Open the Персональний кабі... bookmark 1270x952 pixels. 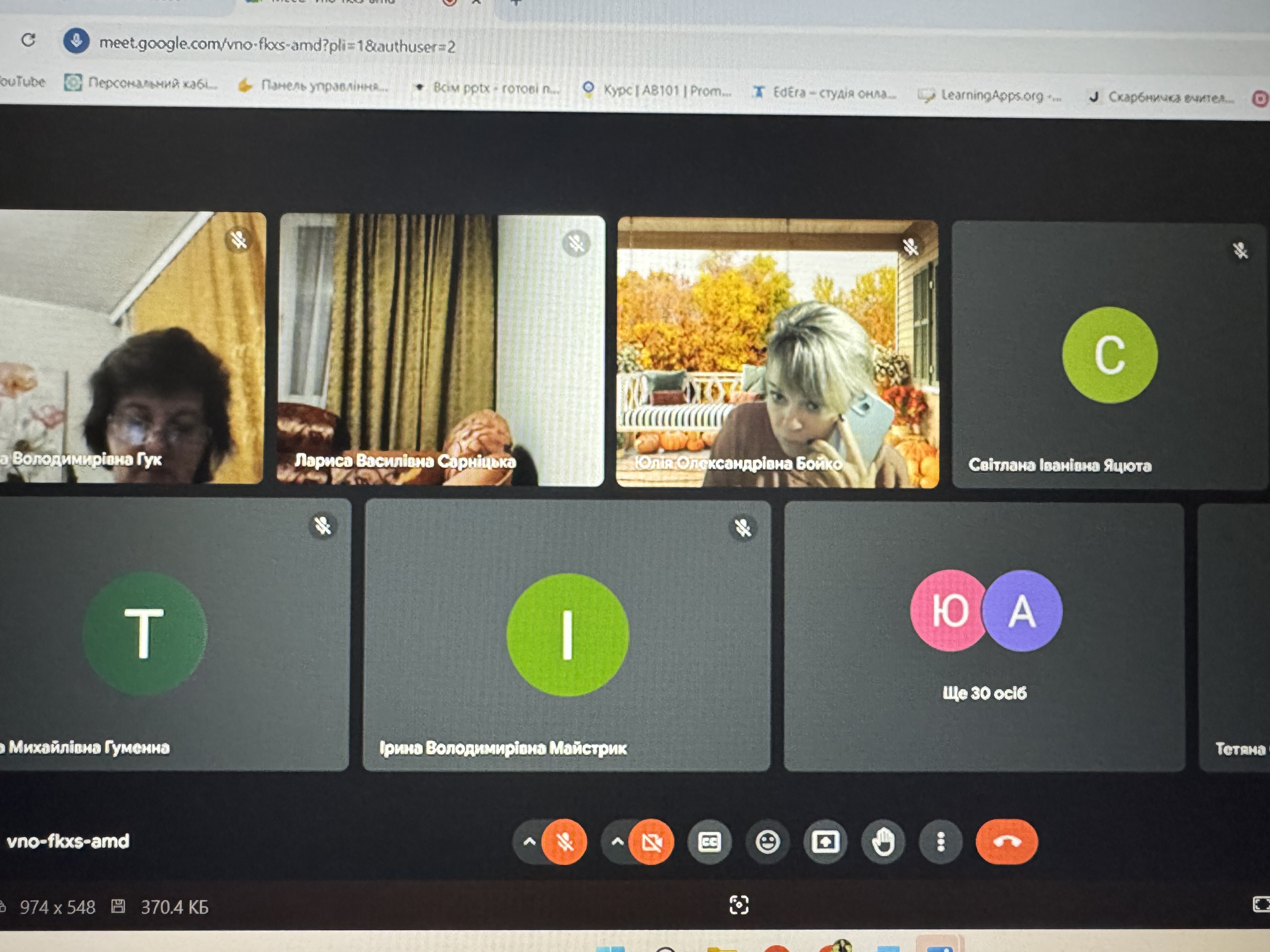coord(141,83)
